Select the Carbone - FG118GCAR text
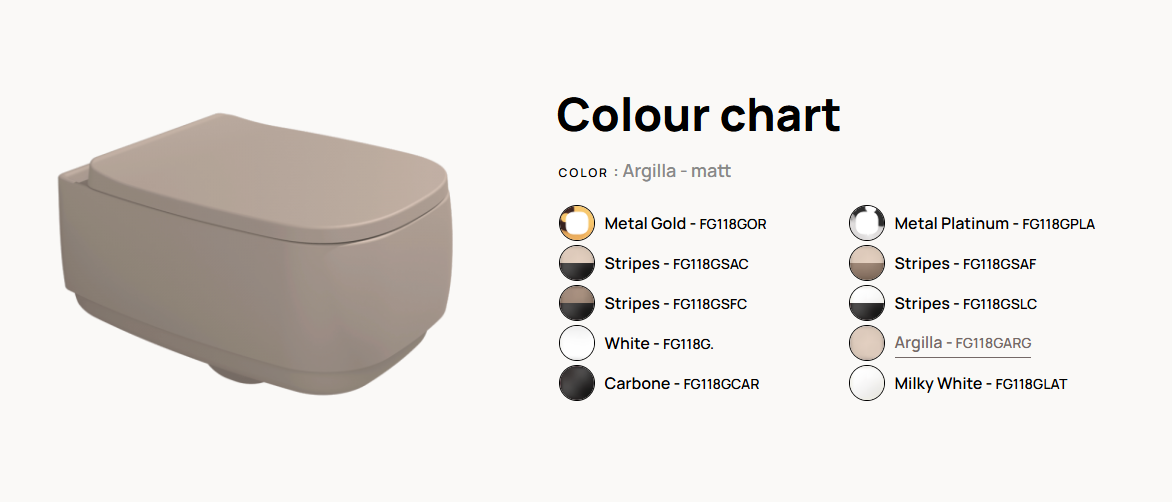The image size is (1172, 502). click(x=682, y=383)
